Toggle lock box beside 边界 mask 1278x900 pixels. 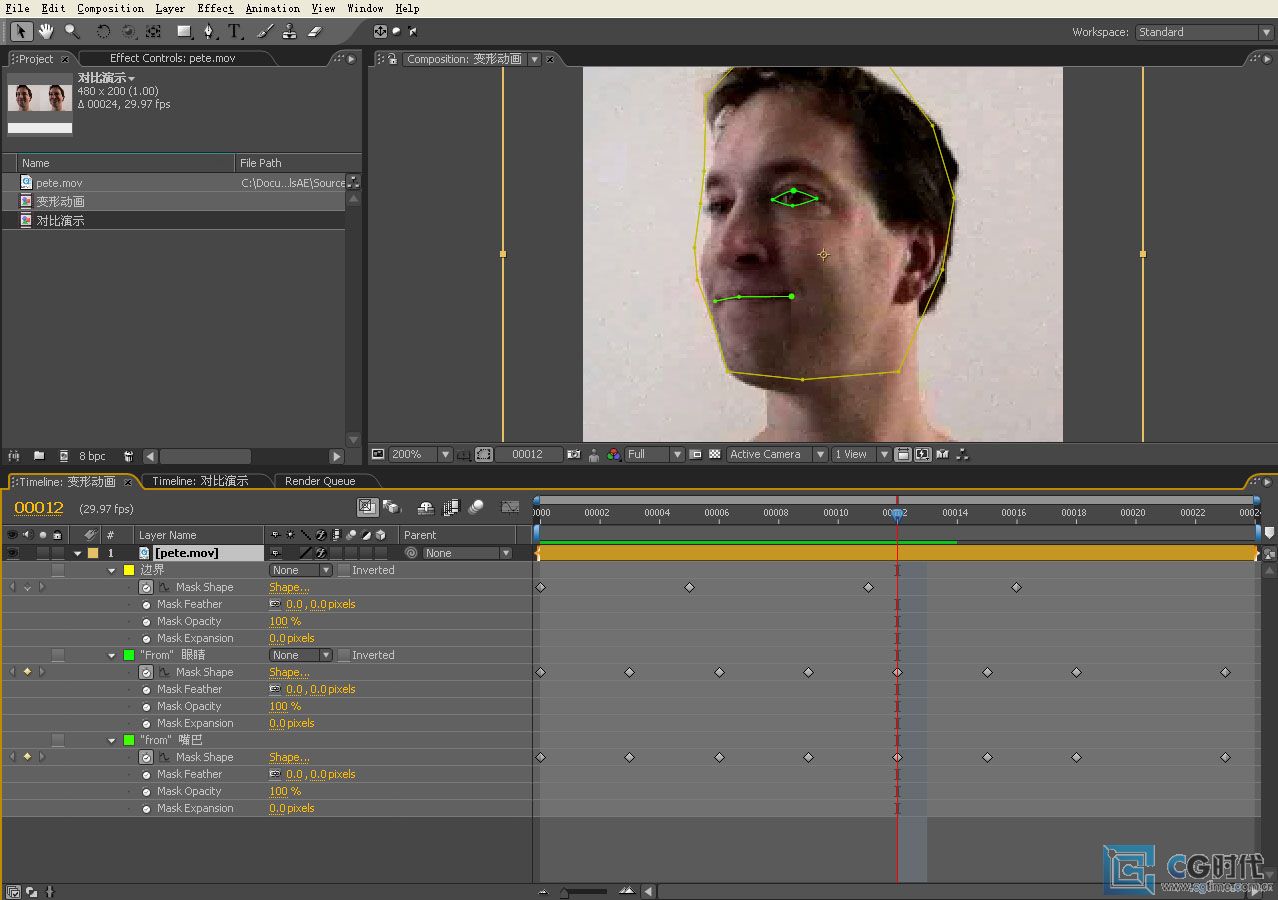pos(58,570)
